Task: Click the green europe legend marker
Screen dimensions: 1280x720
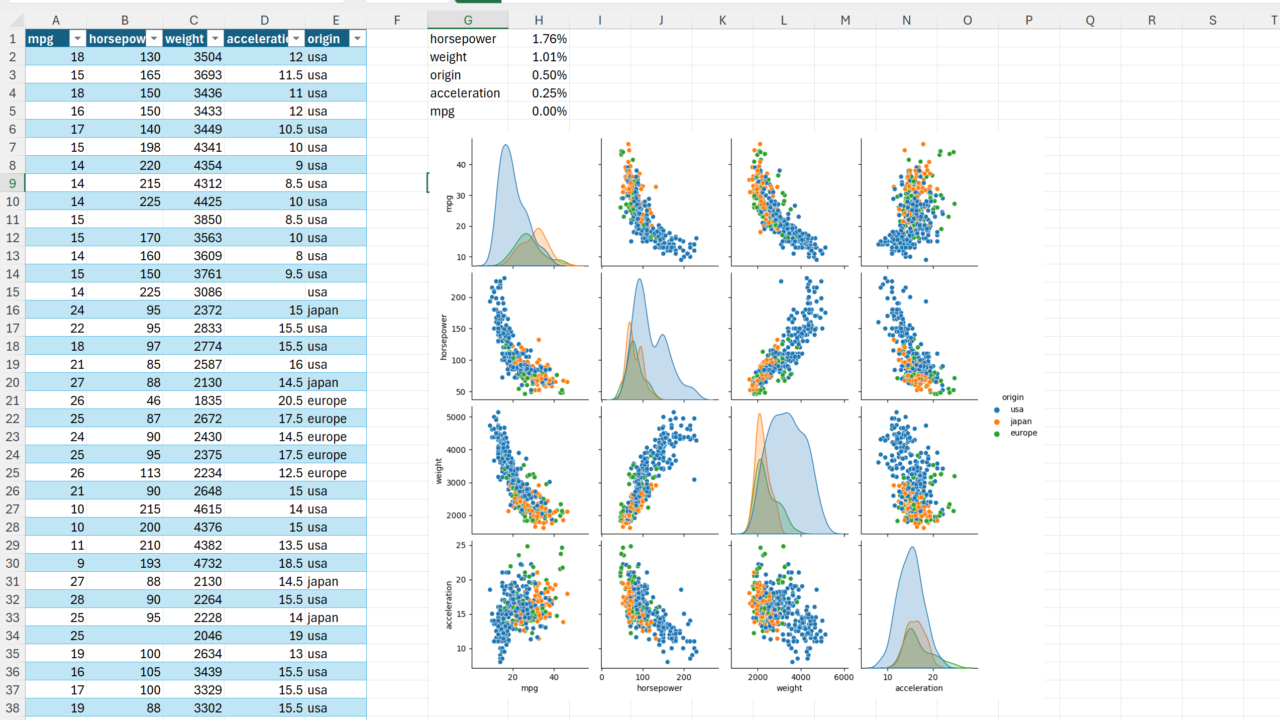Action: tap(995, 434)
